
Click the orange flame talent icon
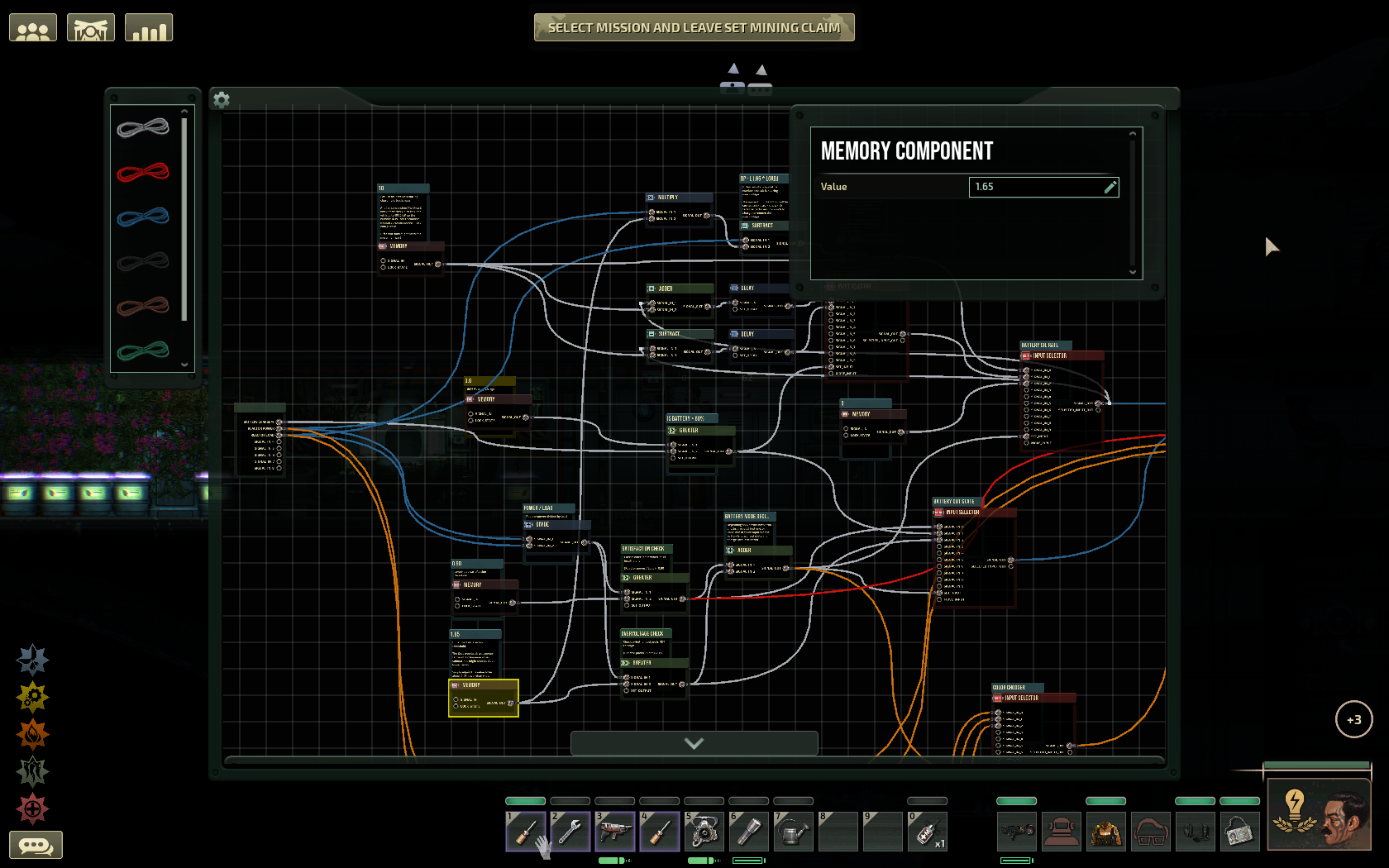point(33,734)
